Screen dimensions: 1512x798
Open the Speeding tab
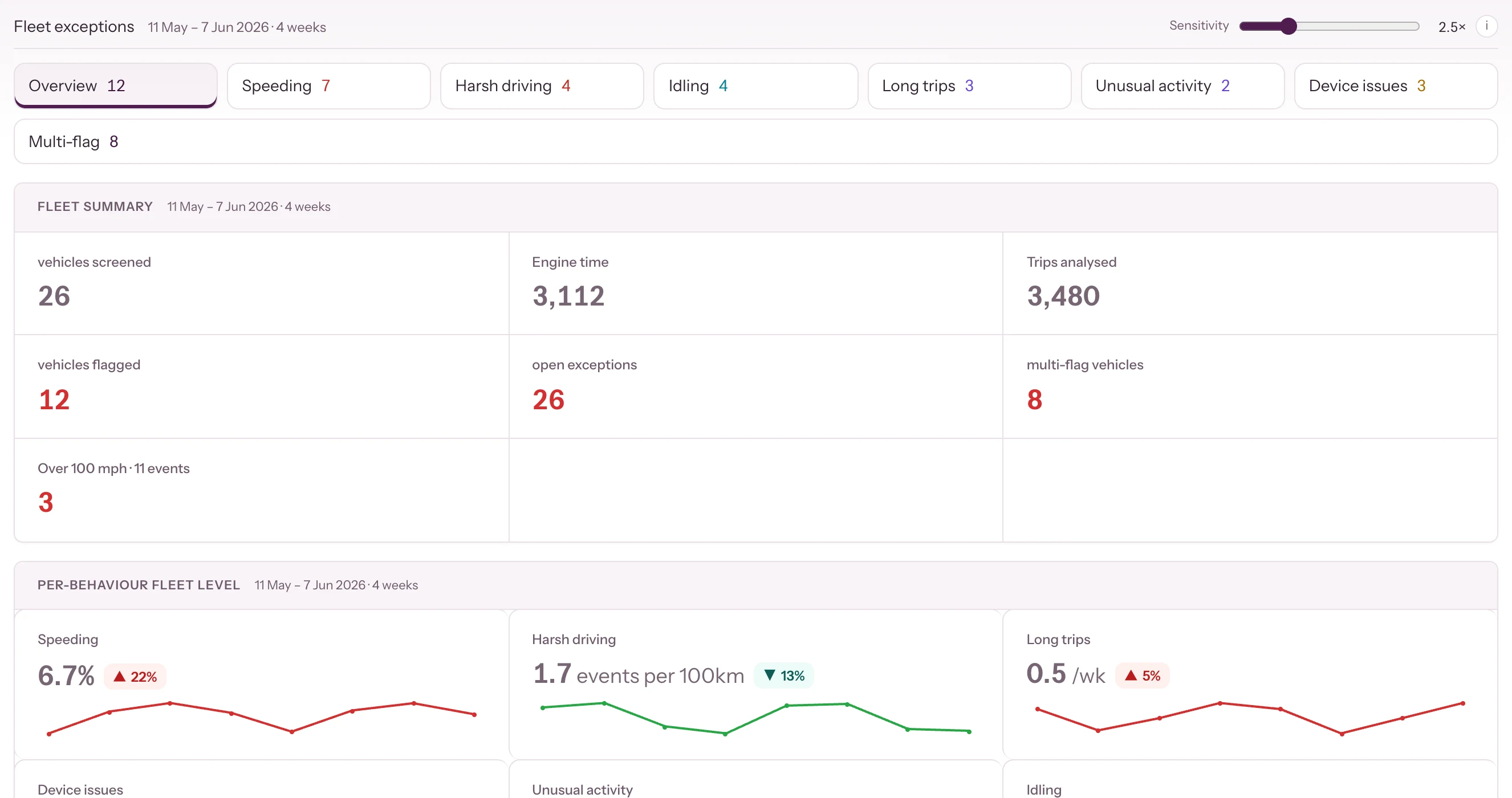coord(329,85)
